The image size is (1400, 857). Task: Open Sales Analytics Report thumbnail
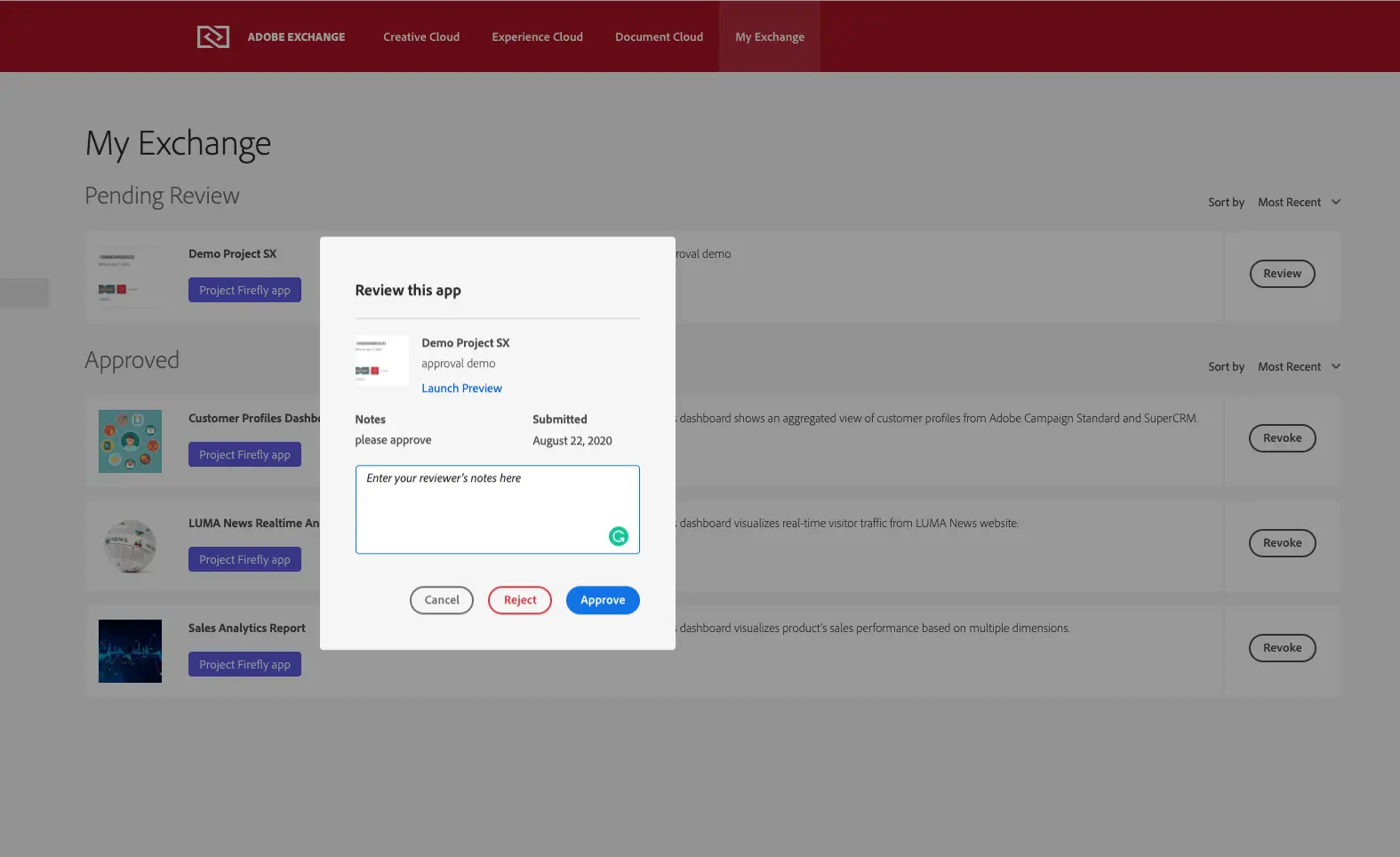(130, 651)
